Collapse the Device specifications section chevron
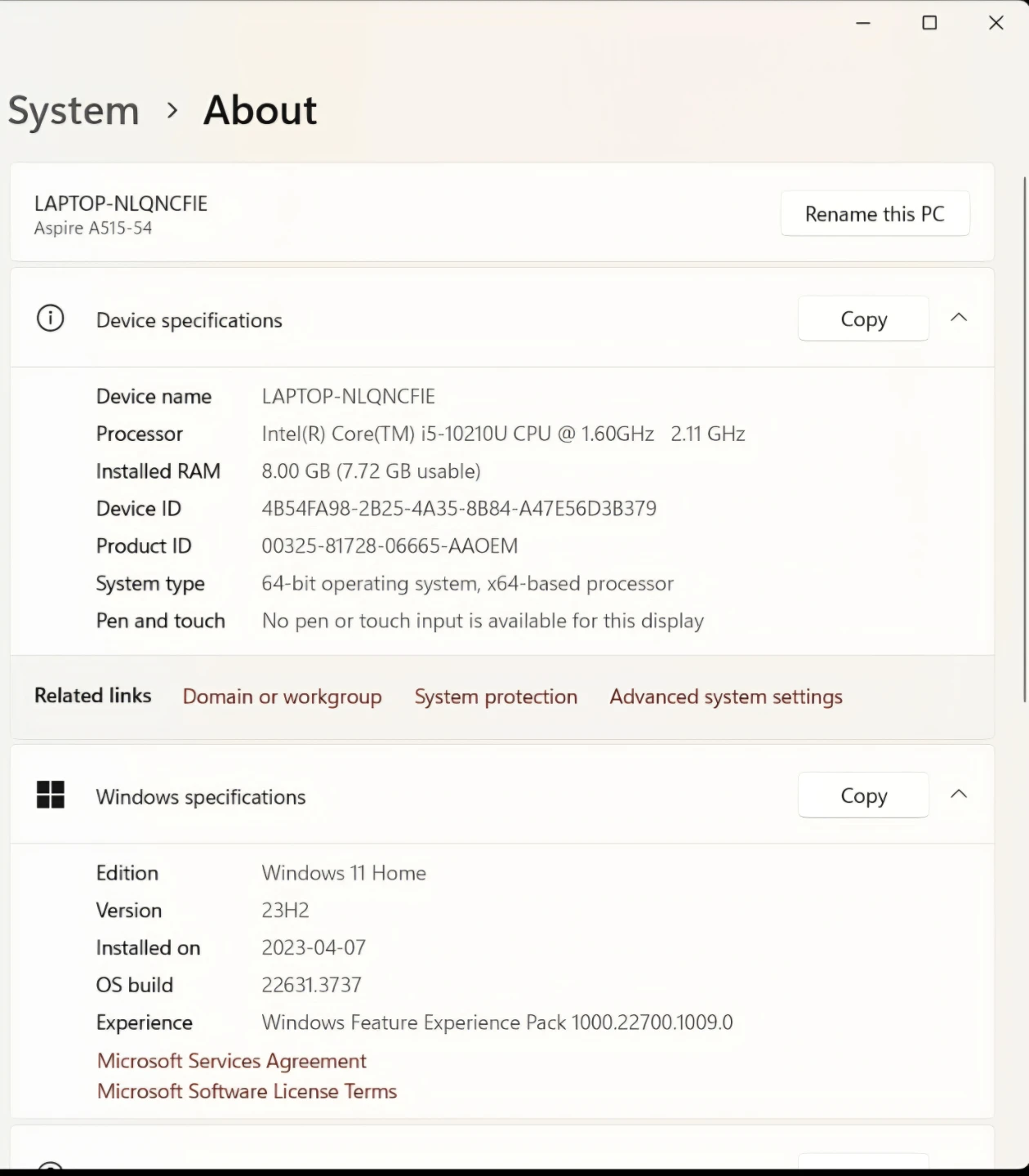The image size is (1029, 1176). pos(959,318)
